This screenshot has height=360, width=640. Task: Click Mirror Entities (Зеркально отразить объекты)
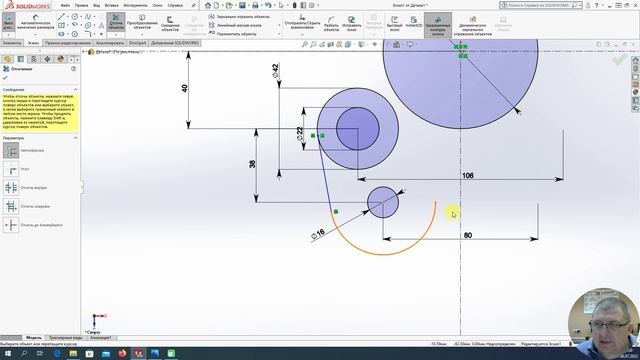click(x=239, y=17)
